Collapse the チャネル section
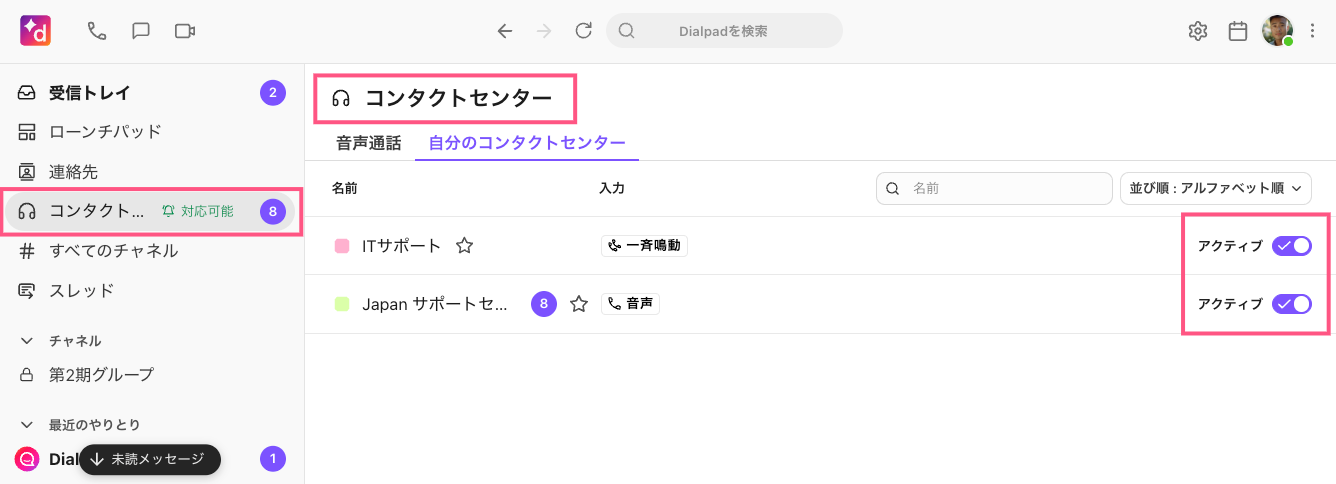The width and height of the screenshot is (1336, 484). [27, 341]
